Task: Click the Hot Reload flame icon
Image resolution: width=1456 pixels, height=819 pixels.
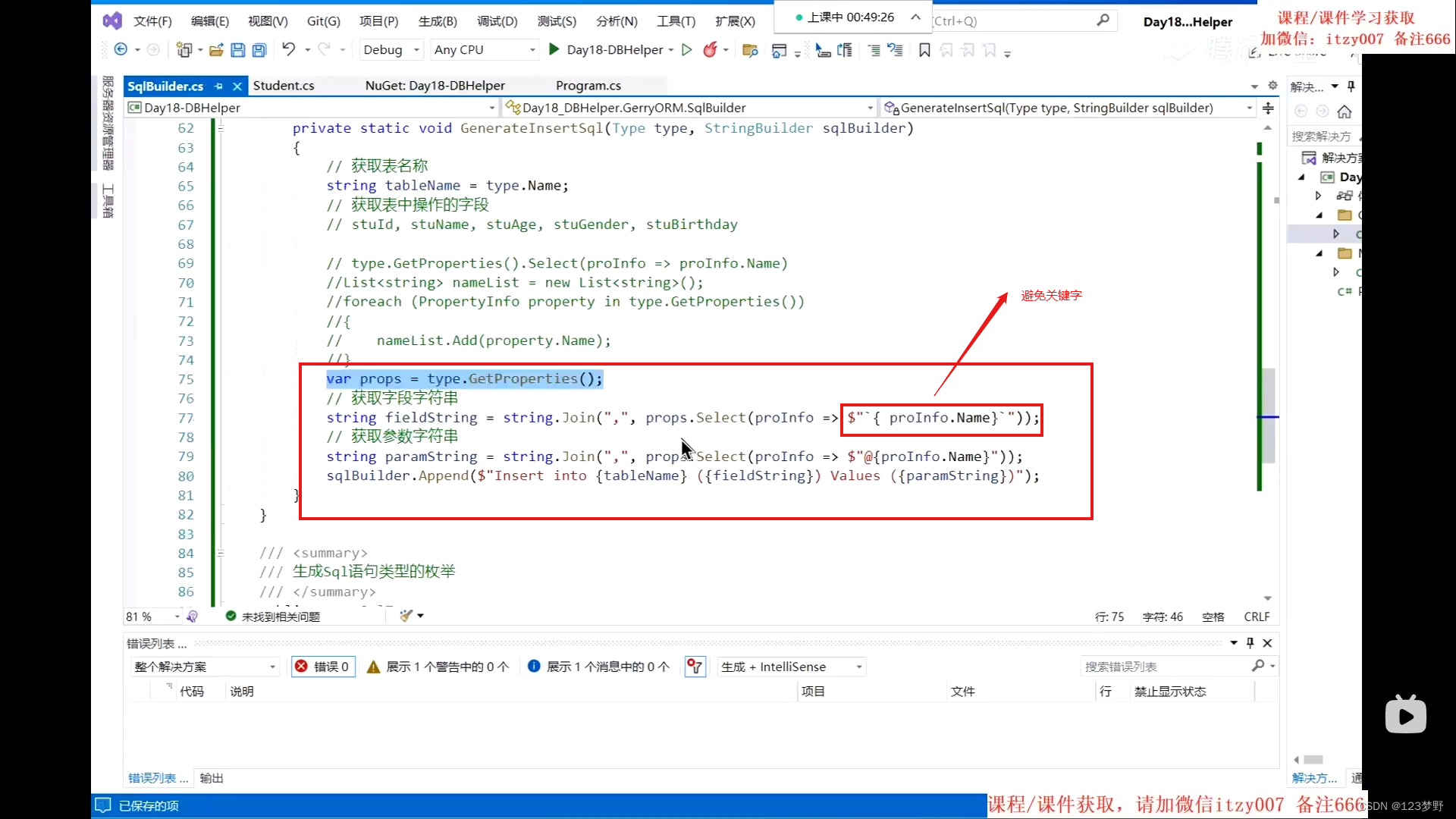Action: (x=710, y=50)
